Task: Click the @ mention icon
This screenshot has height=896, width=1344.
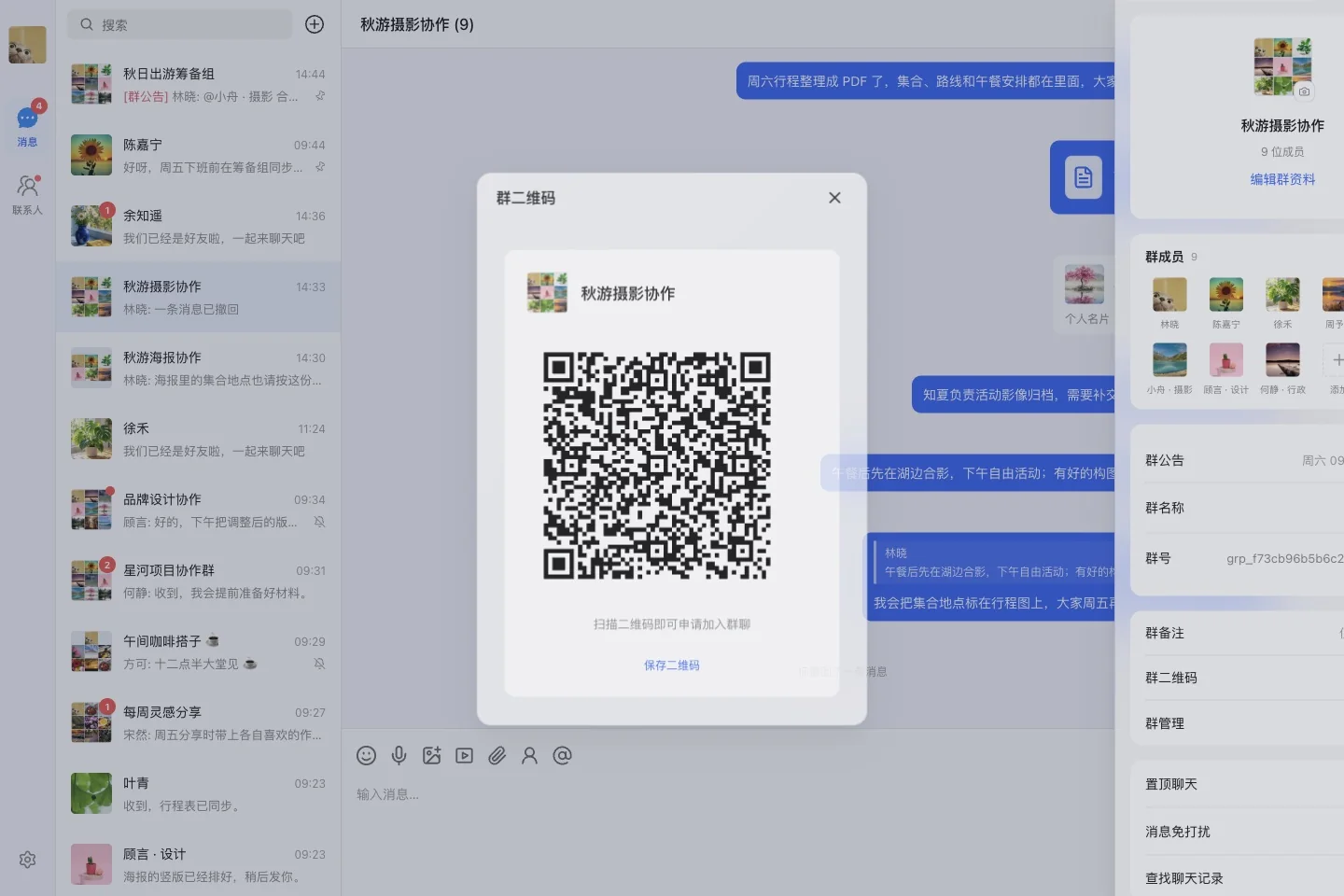Action: (562, 755)
